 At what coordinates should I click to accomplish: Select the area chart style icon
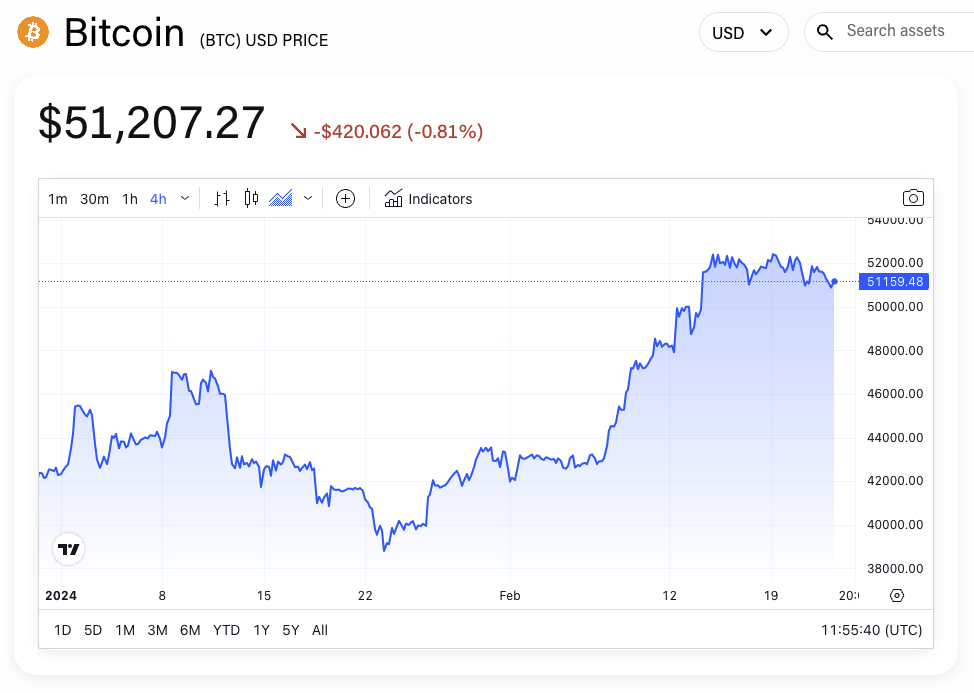(283, 198)
